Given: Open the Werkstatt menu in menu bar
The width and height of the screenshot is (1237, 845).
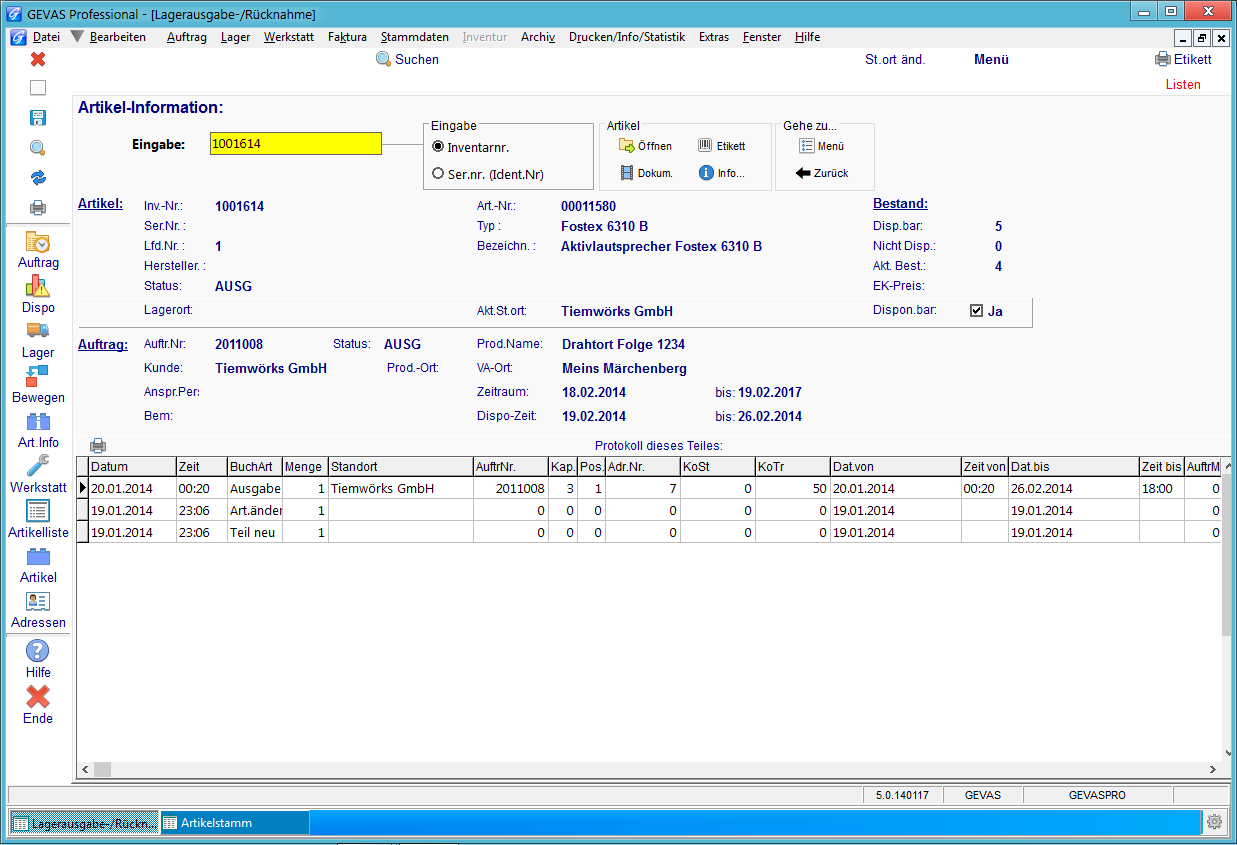Looking at the screenshot, I should tap(289, 37).
